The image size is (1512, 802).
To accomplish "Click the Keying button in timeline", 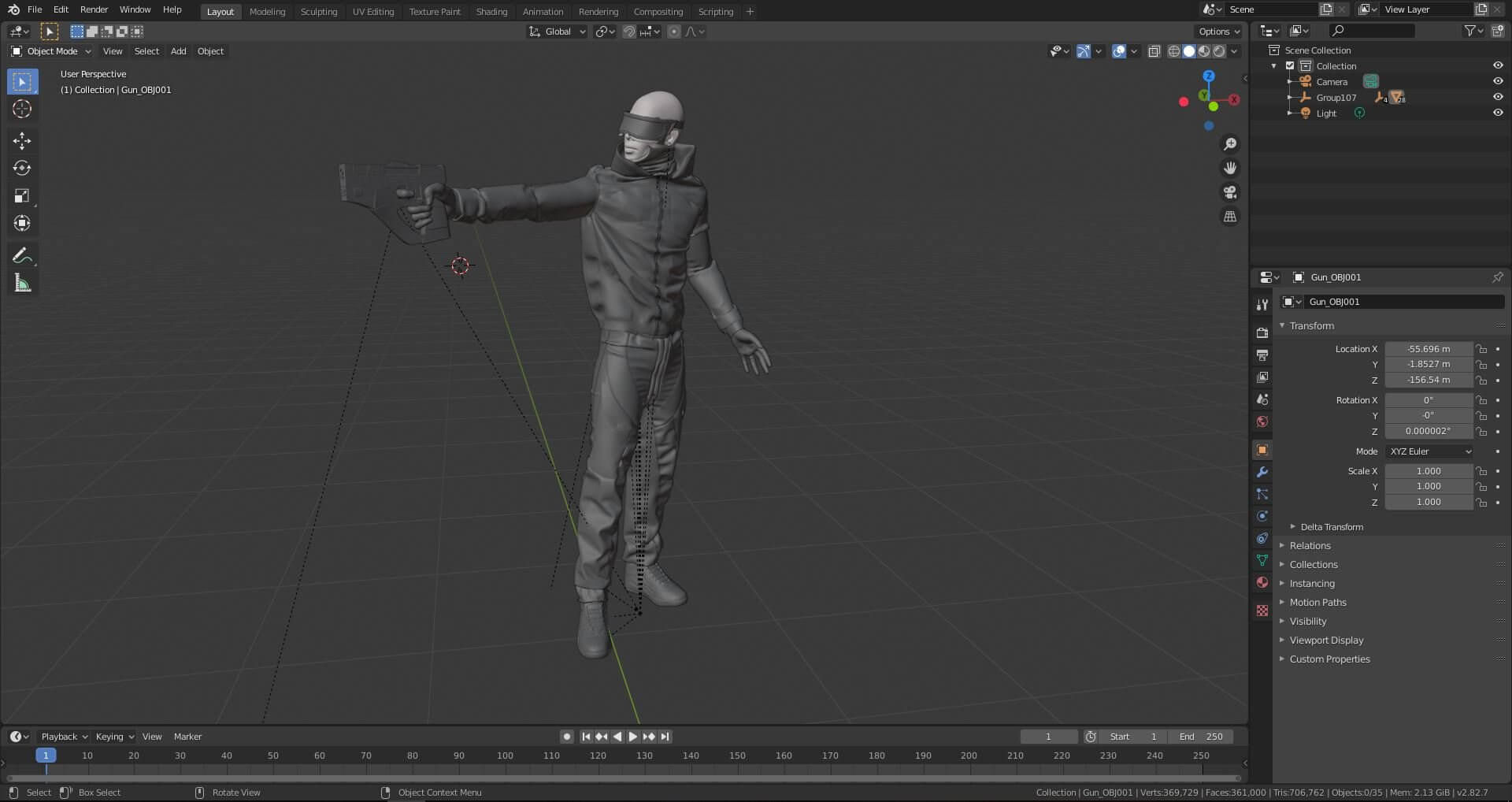I will click(x=114, y=737).
